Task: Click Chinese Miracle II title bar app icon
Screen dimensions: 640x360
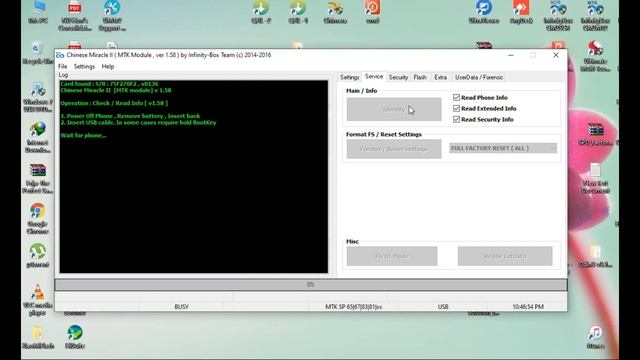Action: click(x=60, y=55)
